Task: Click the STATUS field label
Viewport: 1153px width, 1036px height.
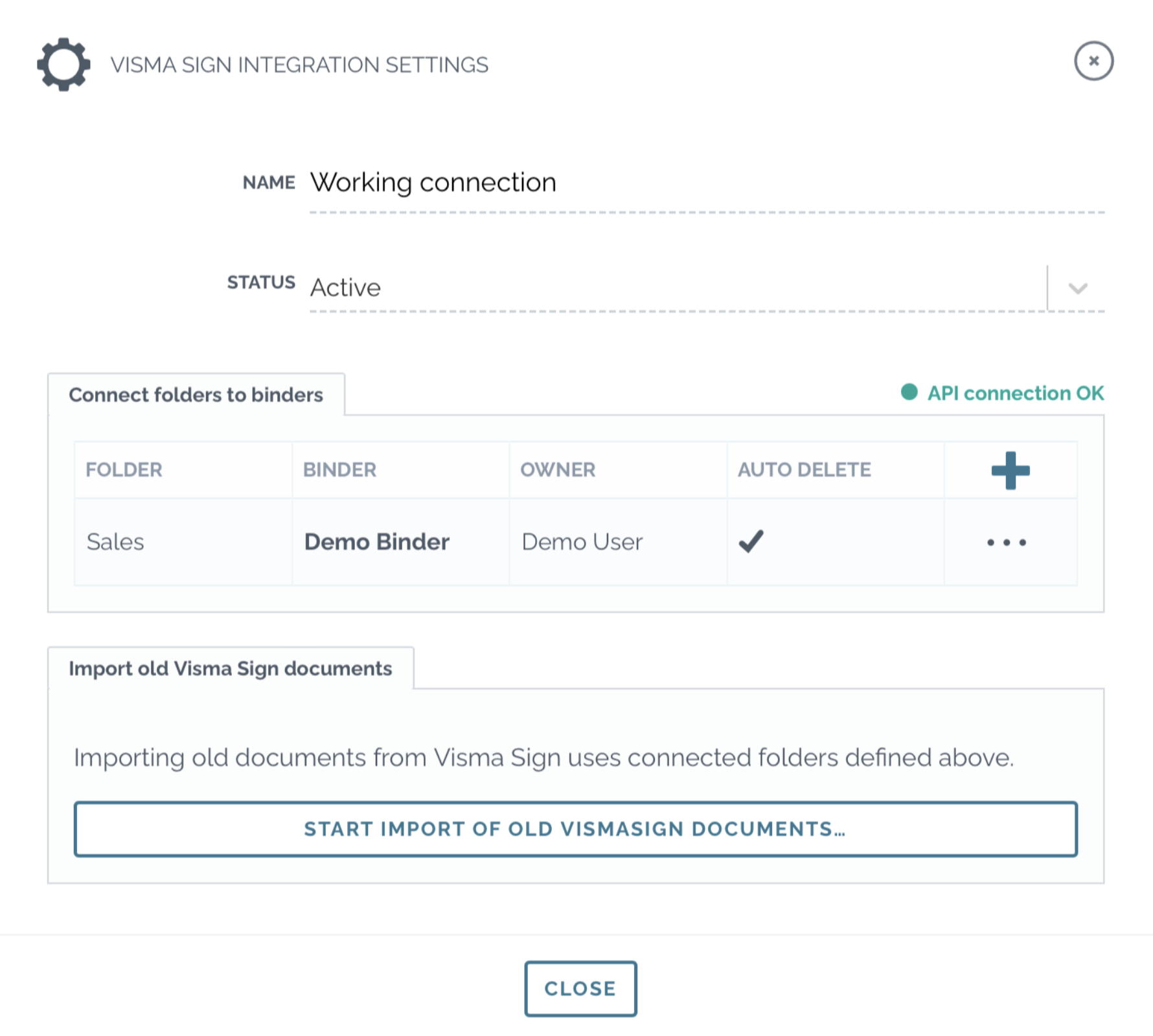Action: (x=261, y=282)
